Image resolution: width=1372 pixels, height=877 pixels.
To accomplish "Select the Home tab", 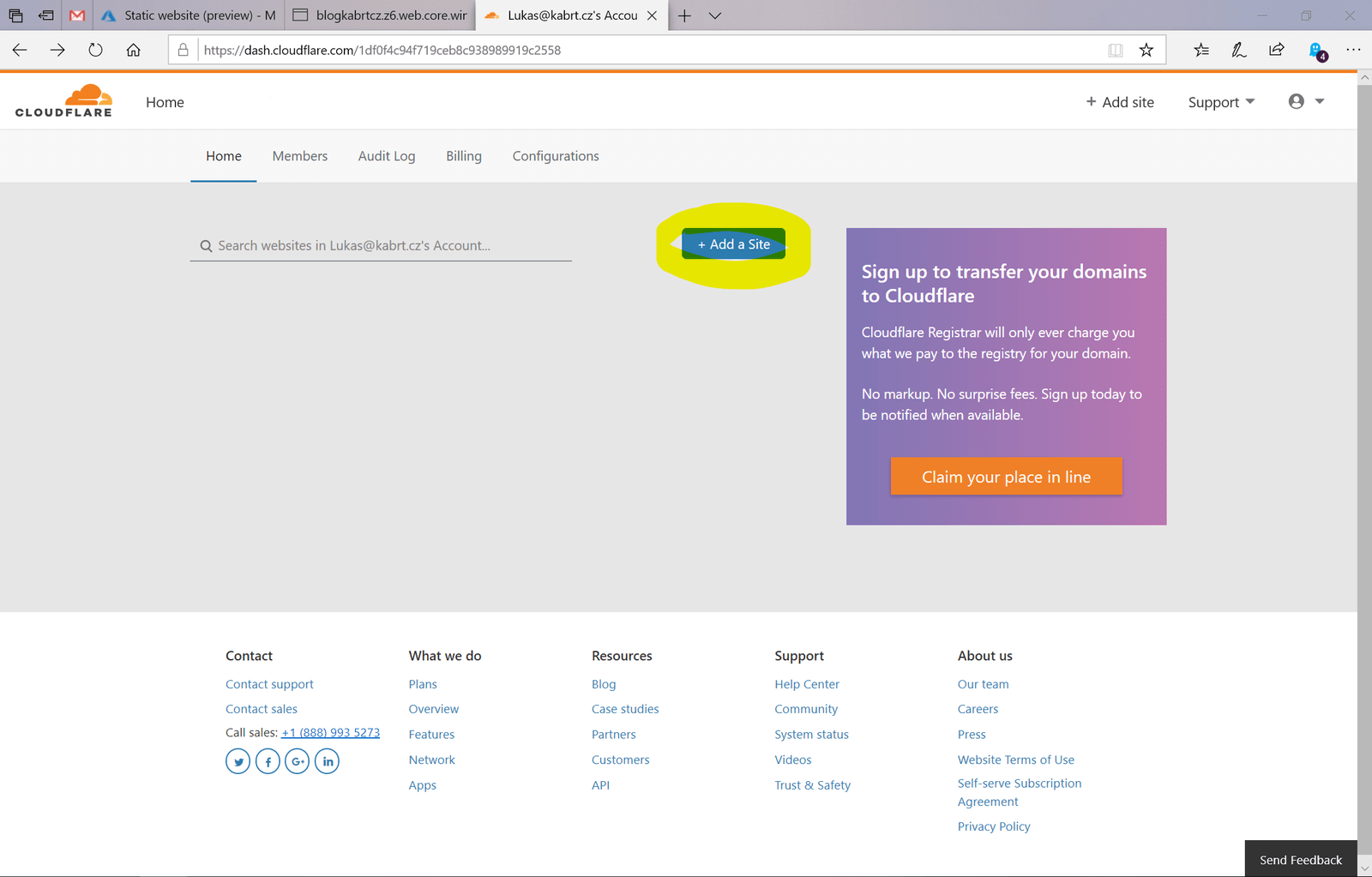I will 224,156.
